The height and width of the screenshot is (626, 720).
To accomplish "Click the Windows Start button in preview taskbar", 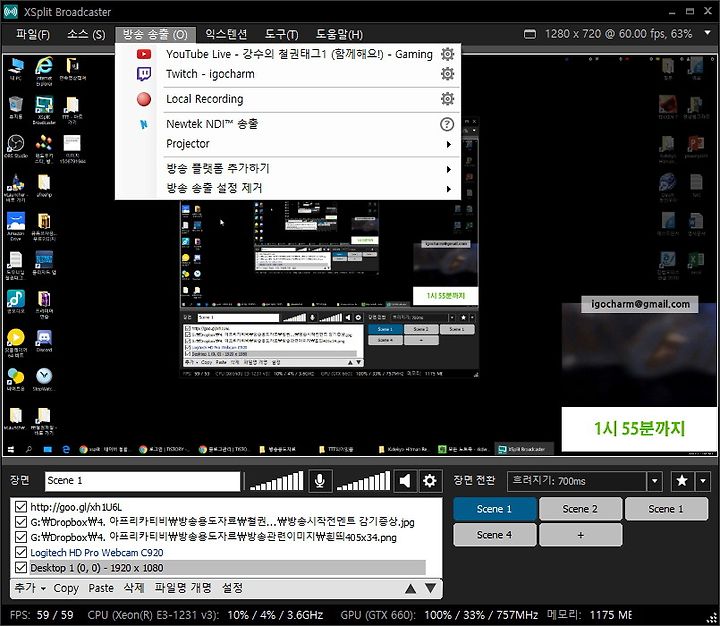I will pyautogui.click(x=11, y=449).
